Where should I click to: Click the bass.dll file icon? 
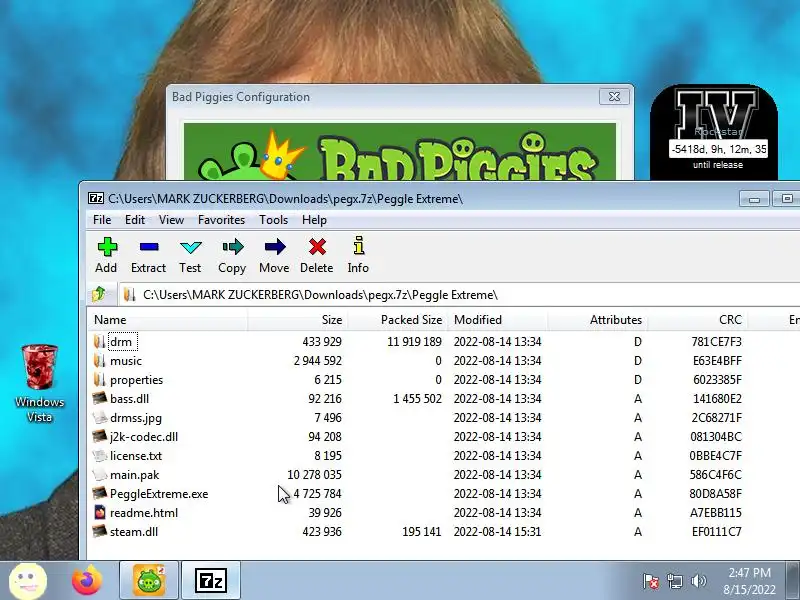(x=99, y=398)
